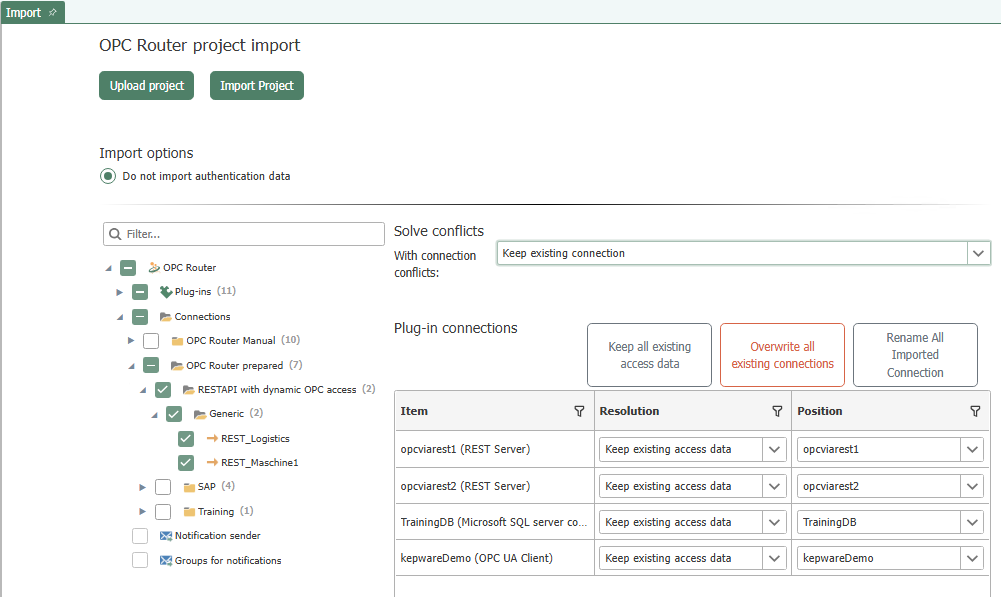The image size is (1001, 597).
Task: Click the pin icon on Import tab
Action: (x=52, y=12)
